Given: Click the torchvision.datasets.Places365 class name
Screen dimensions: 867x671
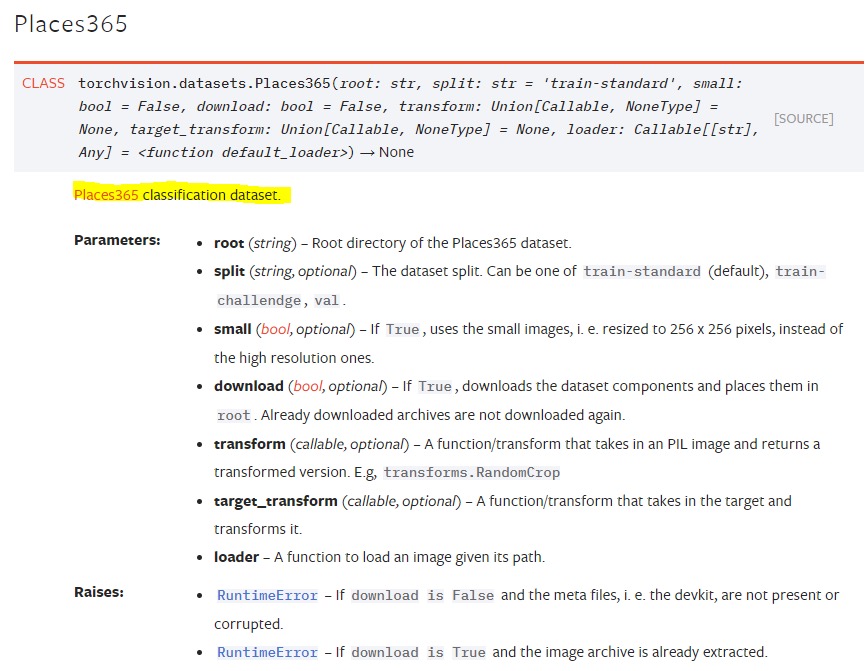Looking at the screenshot, I should (x=204, y=83).
